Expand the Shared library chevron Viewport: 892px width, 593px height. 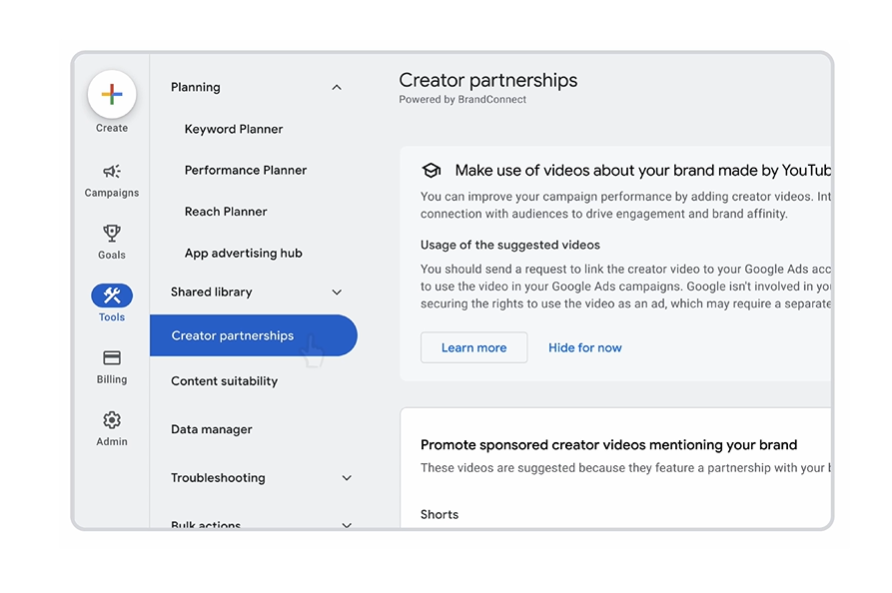[x=337, y=292]
